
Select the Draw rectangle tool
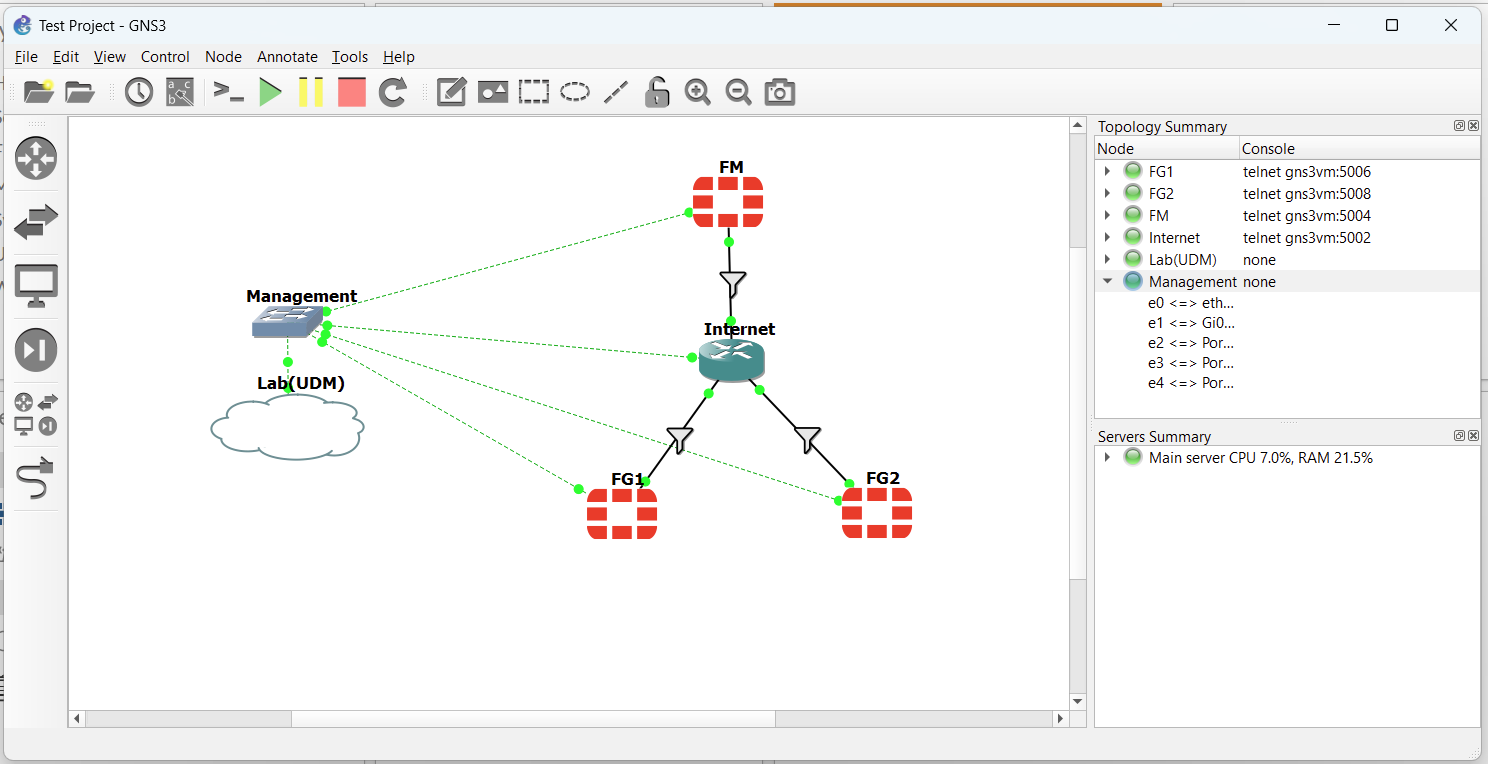click(x=534, y=93)
